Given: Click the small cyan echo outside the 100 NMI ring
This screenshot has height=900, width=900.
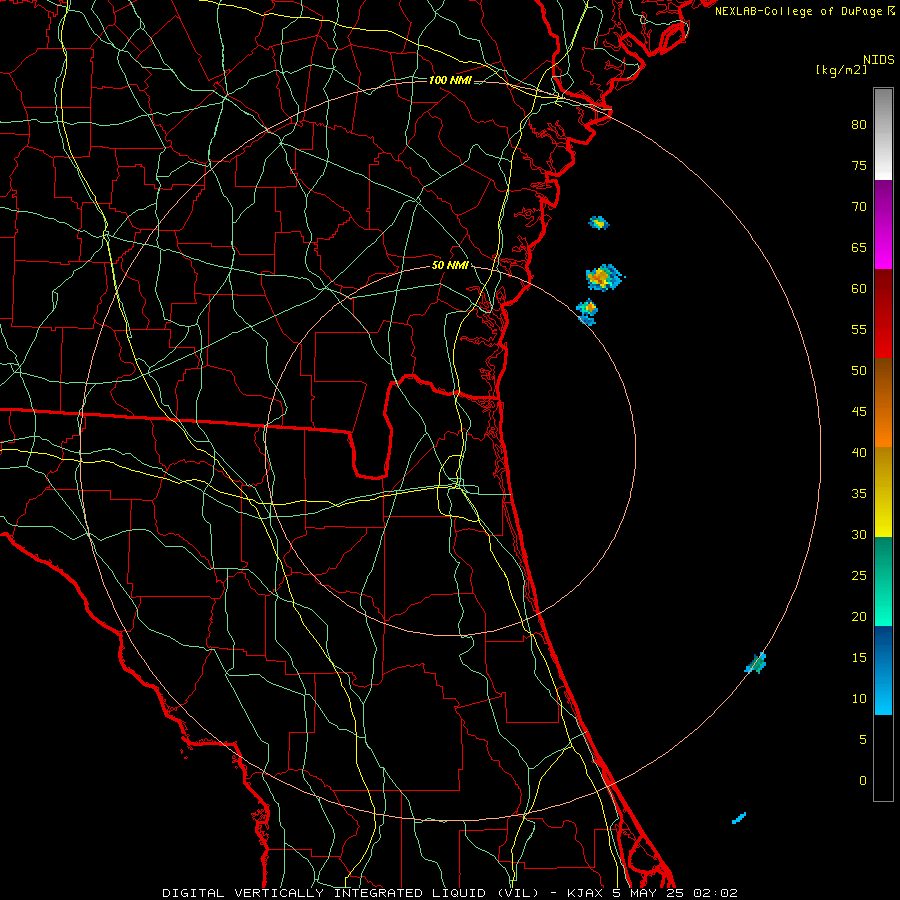Looking at the screenshot, I should [x=739, y=818].
